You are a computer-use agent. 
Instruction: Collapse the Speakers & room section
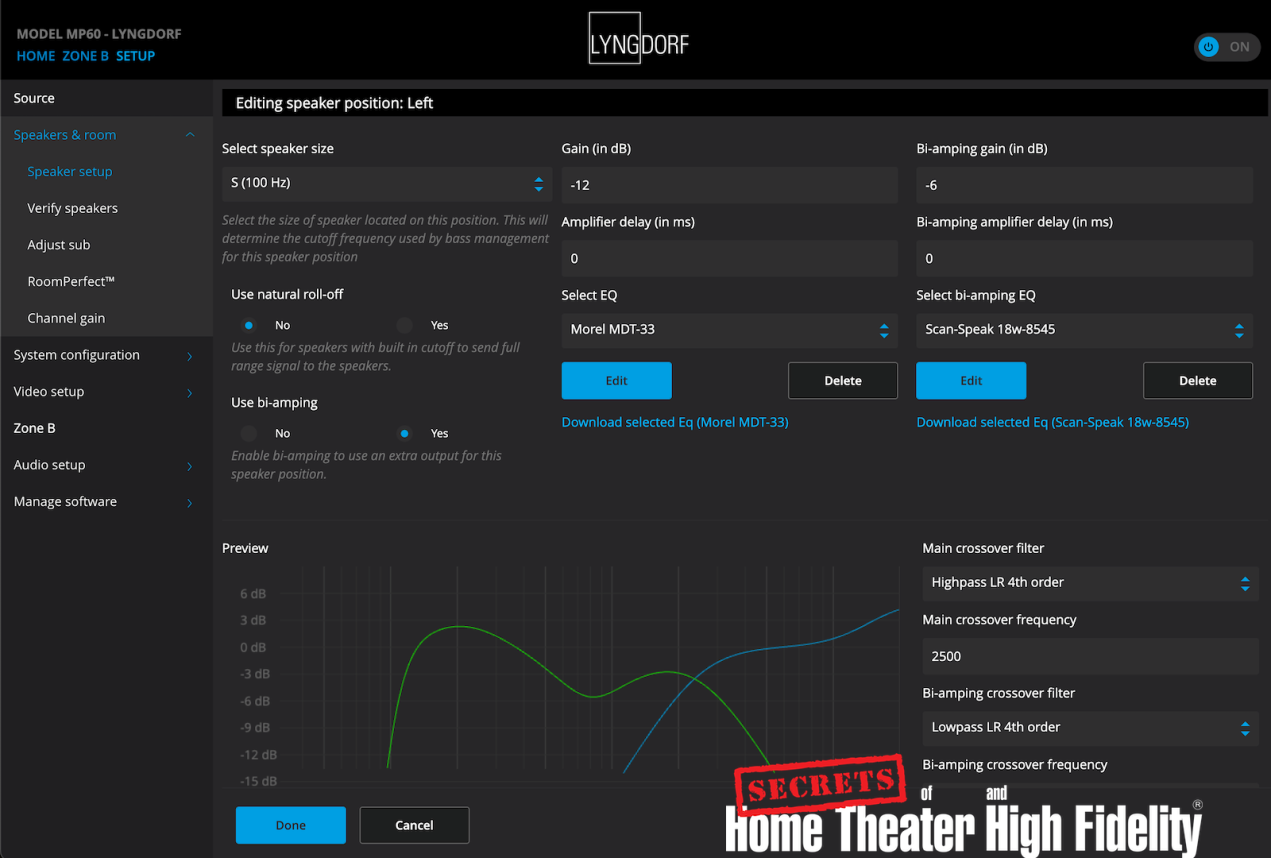(190, 135)
